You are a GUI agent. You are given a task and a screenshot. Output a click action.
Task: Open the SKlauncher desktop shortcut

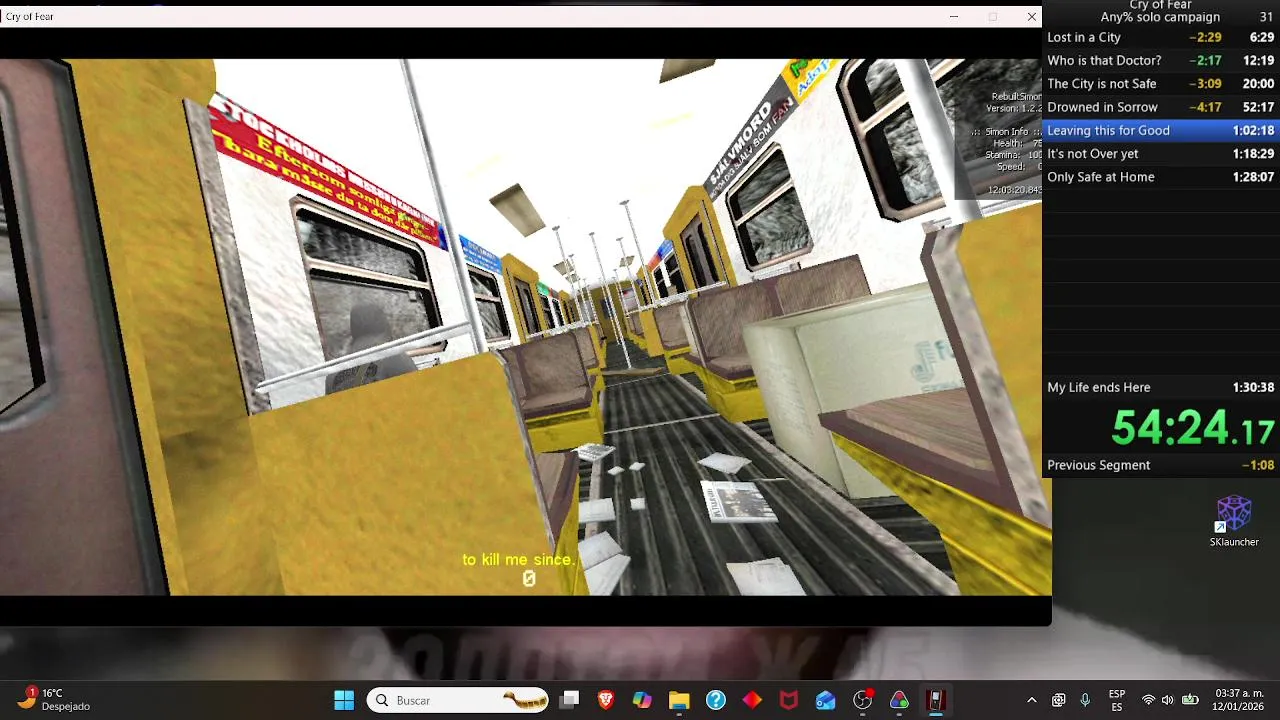[1234, 521]
